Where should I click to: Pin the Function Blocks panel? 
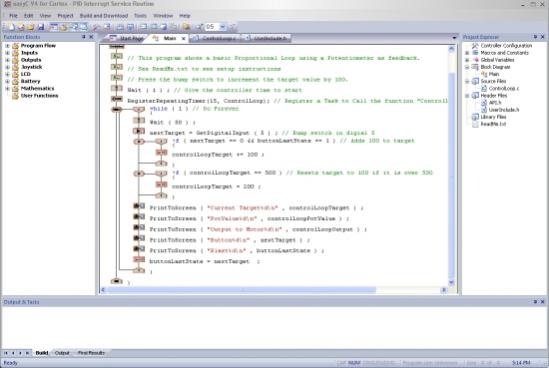tap(84, 37)
